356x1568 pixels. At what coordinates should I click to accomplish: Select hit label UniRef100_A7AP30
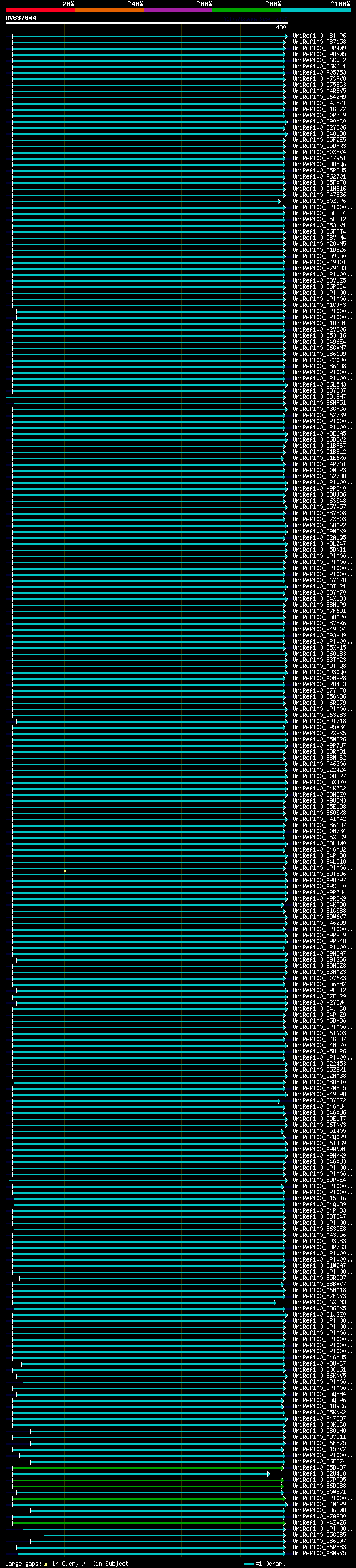[319, 1517]
